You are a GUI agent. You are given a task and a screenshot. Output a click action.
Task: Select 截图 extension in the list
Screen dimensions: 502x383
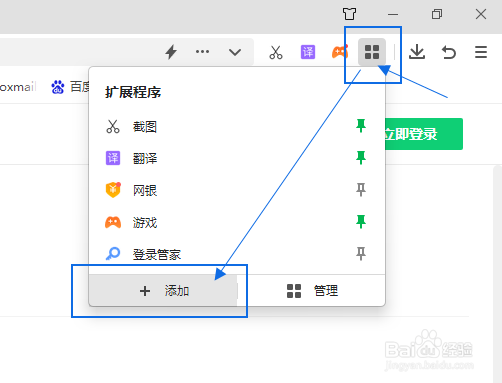tap(237, 127)
